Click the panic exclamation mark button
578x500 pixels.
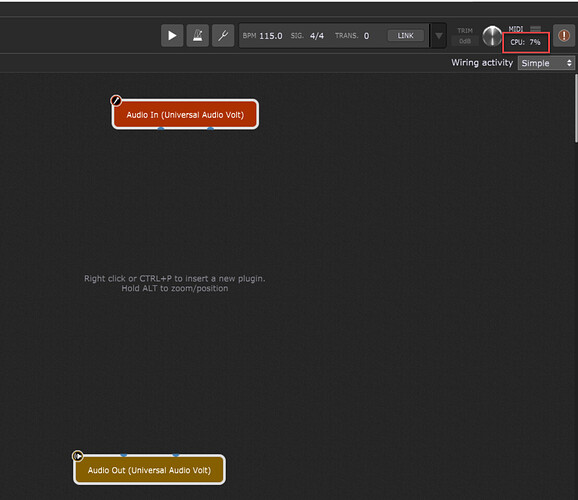(564, 36)
